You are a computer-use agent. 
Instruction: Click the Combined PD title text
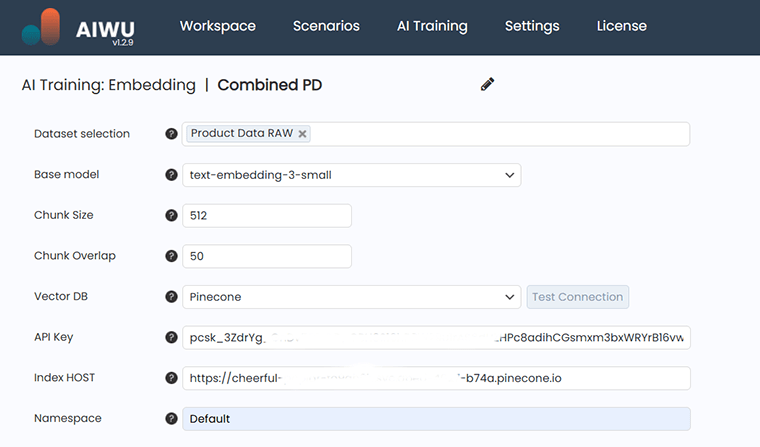[269, 85]
